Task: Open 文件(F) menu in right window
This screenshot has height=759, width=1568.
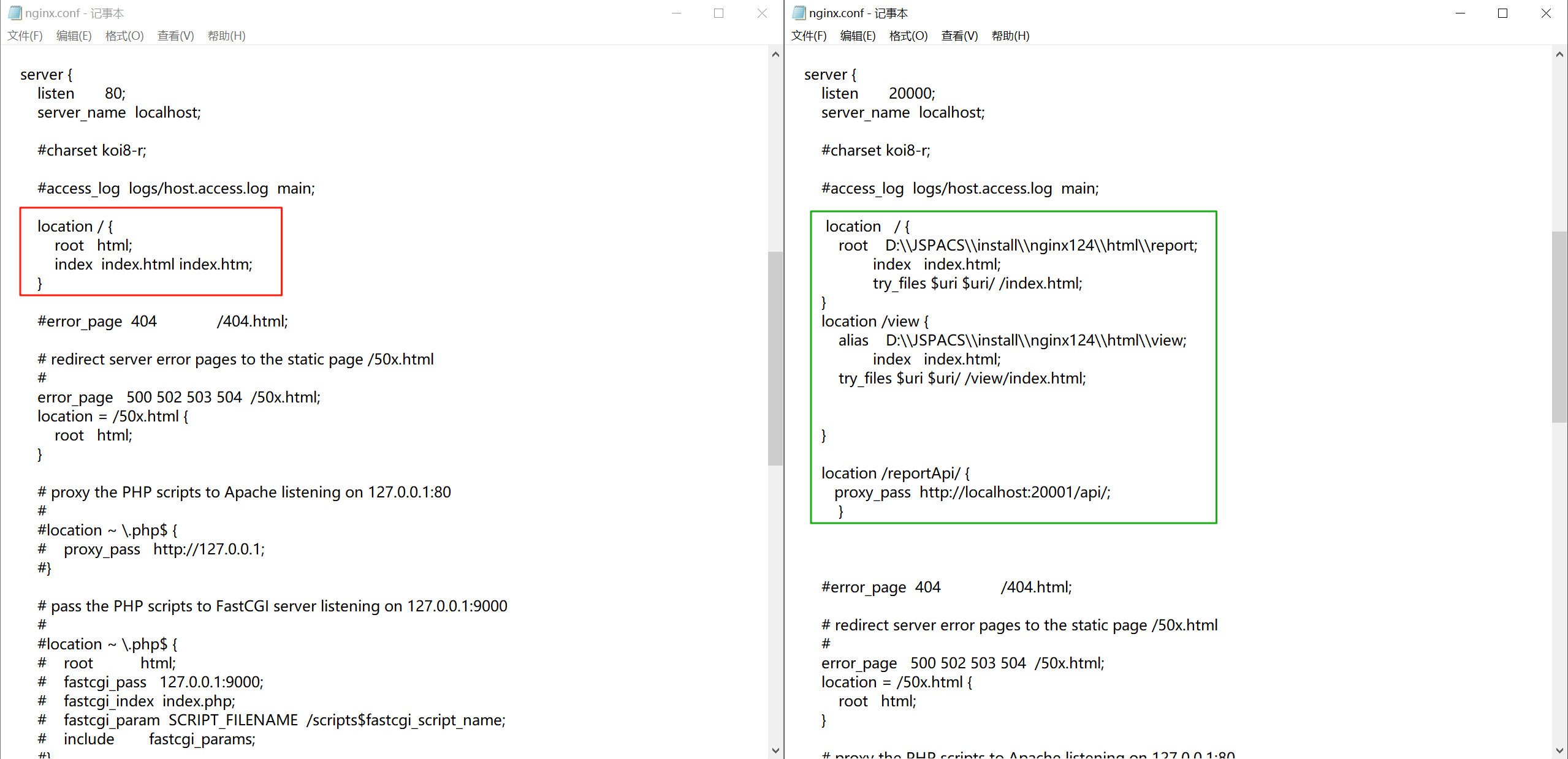Action: (x=809, y=36)
